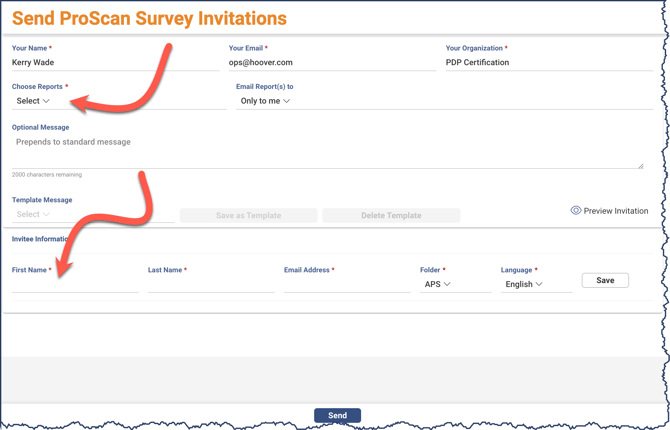Expand the Email Report(s) to dropdown

(265, 101)
